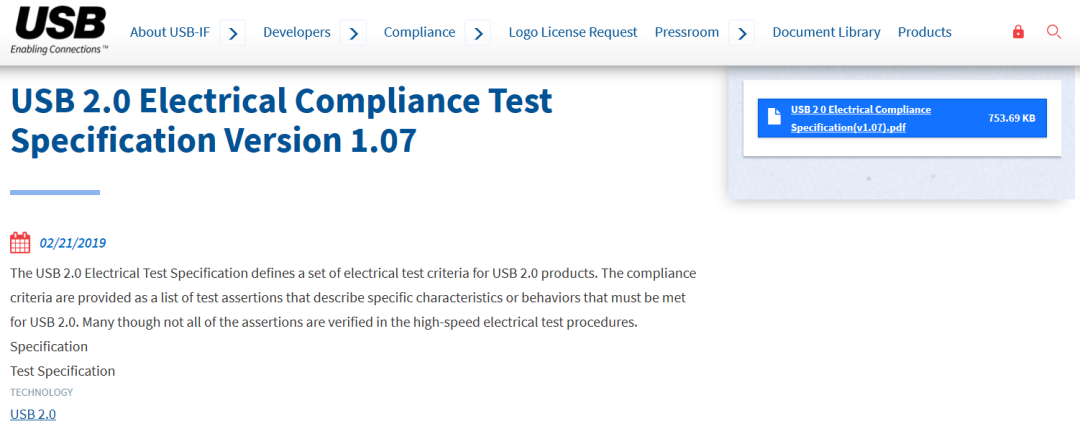Click the red calendar date icon
The image size is (1080, 429).
pyautogui.click(x=20, y=243)
